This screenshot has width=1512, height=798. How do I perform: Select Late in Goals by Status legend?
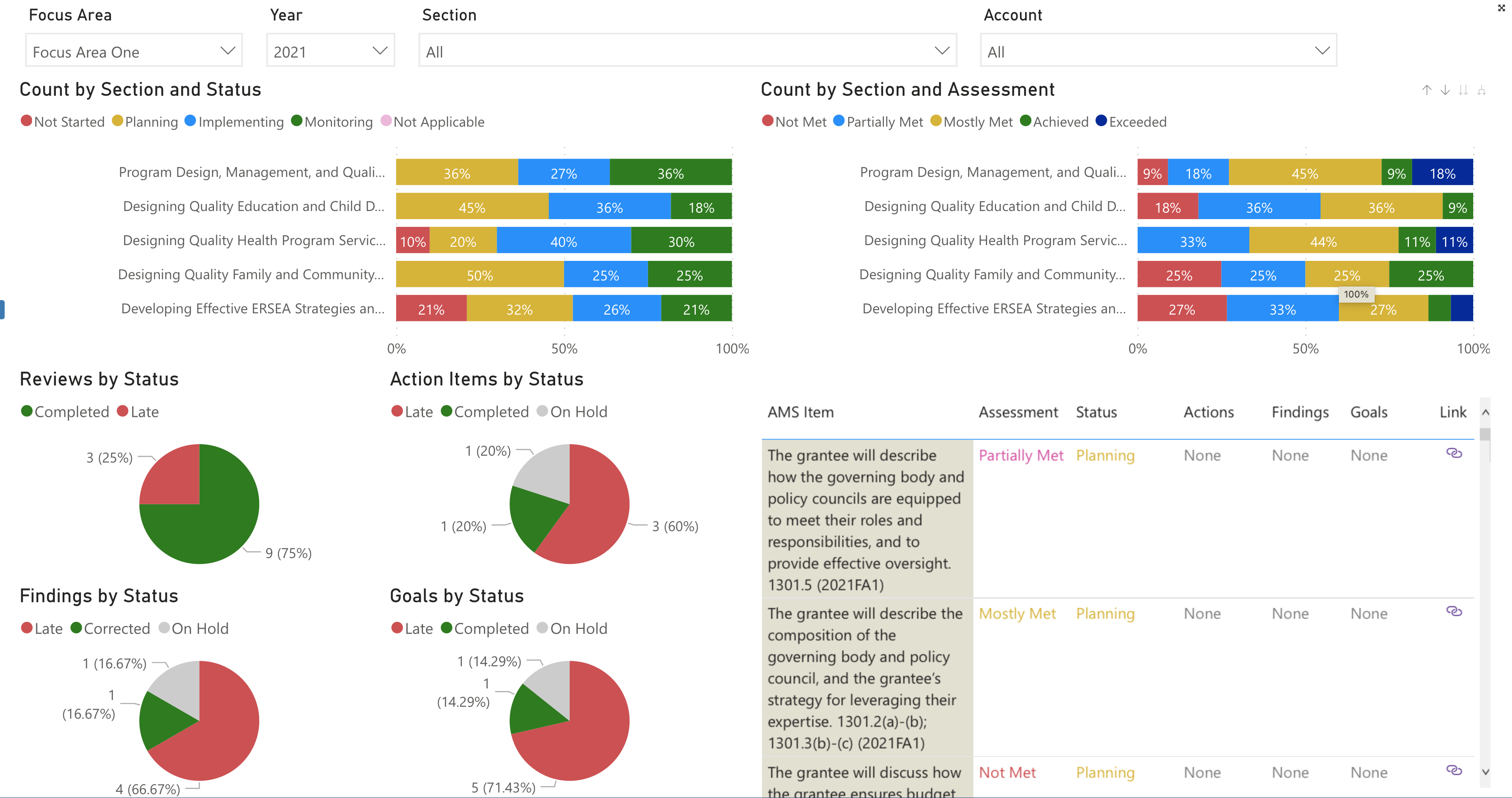pos(412,628)
